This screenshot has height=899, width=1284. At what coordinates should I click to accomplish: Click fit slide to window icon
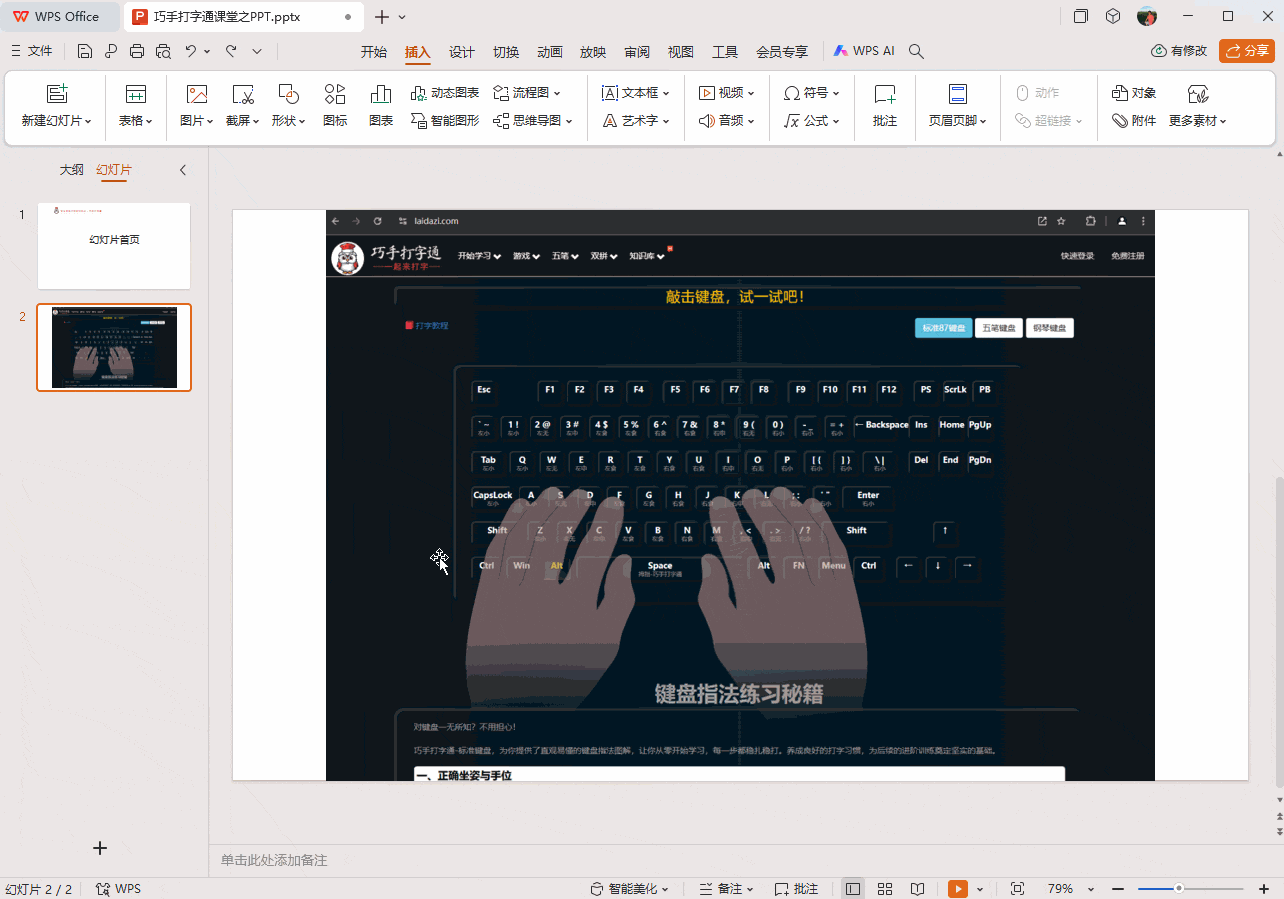click(x=1018, y=889)
